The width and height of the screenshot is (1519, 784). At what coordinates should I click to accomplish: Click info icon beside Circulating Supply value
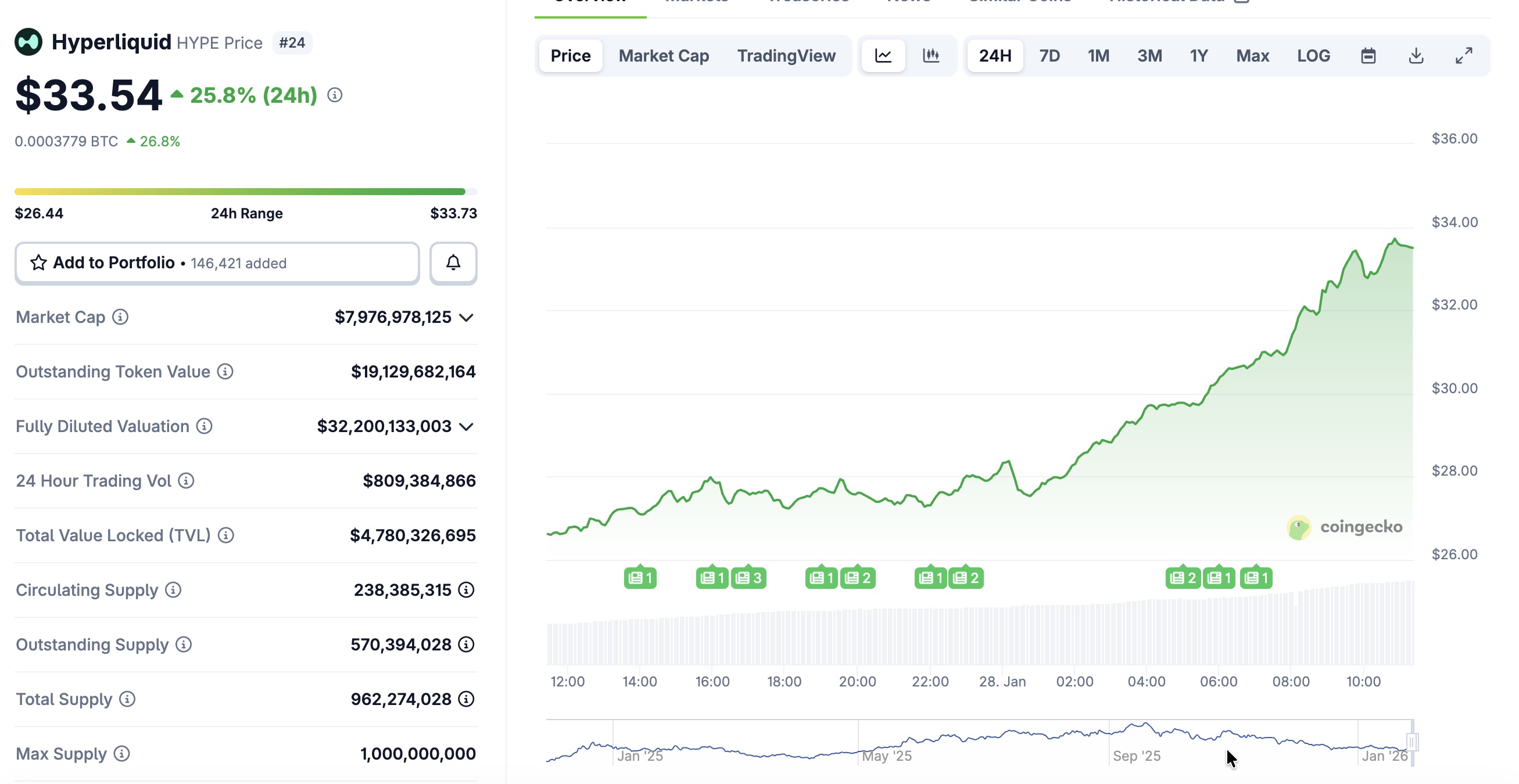[x=466, y=590]
